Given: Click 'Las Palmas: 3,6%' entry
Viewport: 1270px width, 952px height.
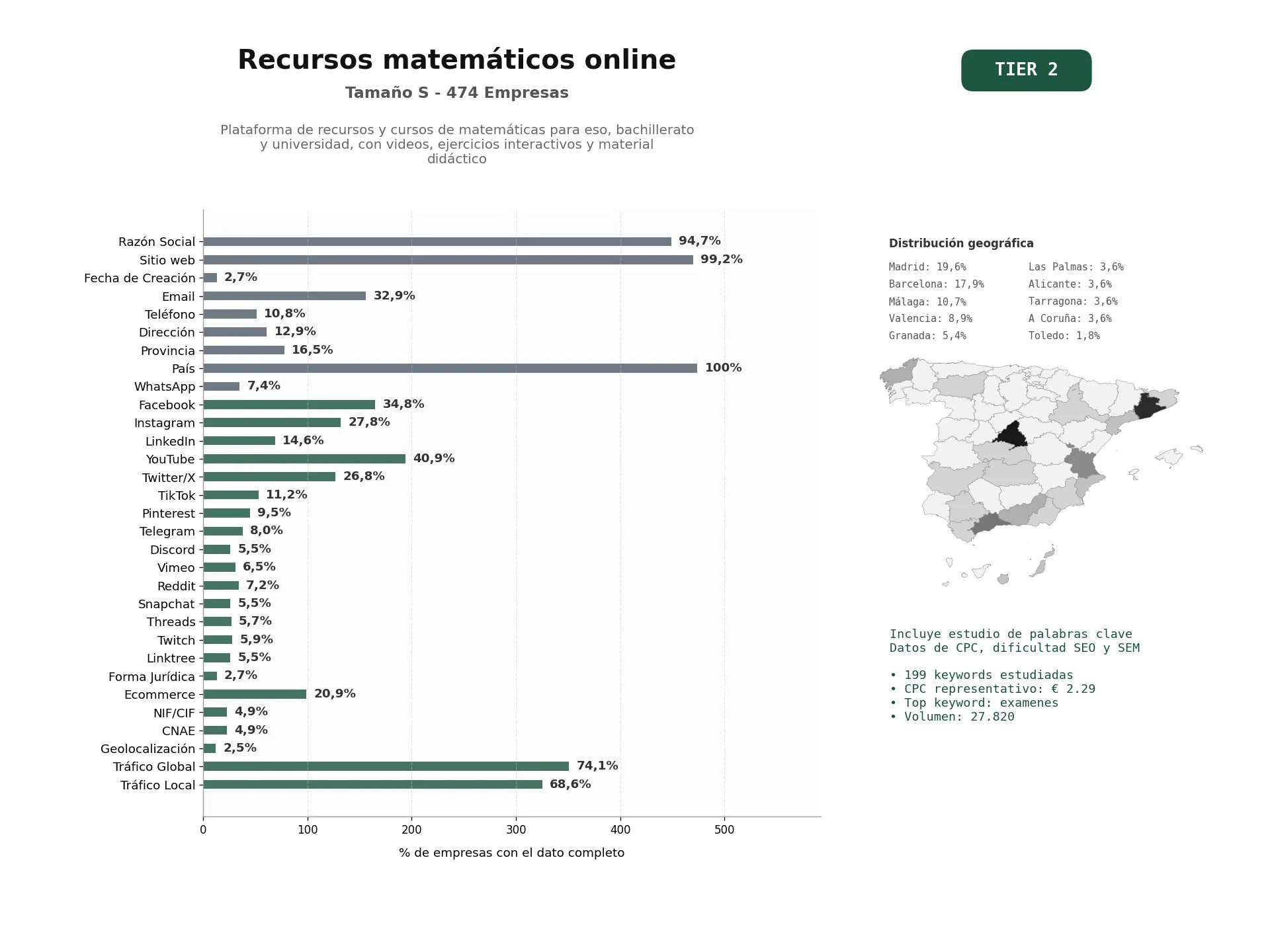Looking at the screenshot, I should (x=1076, y=267).
